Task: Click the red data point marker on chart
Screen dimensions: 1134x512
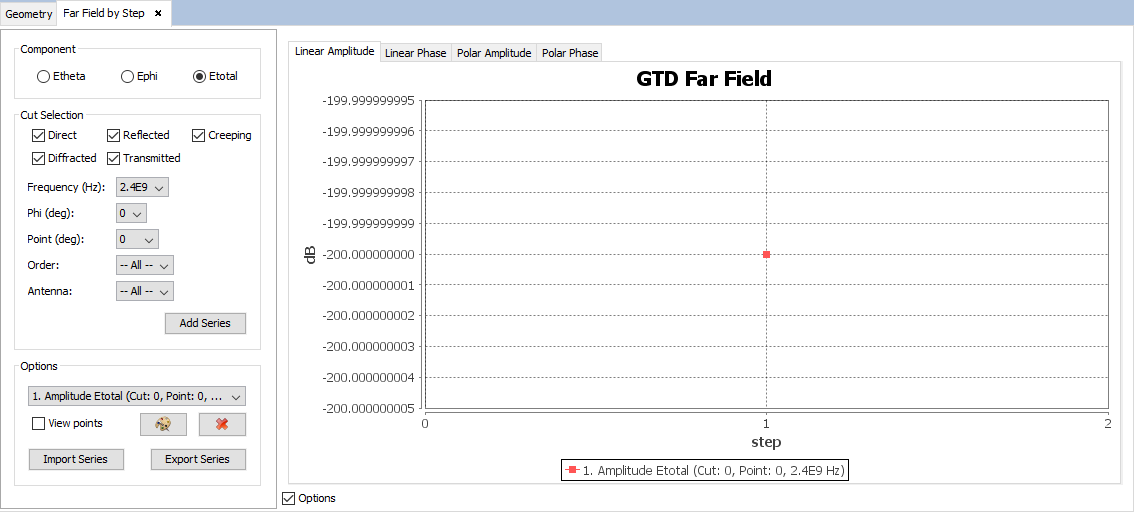Action: click(766, 254)
